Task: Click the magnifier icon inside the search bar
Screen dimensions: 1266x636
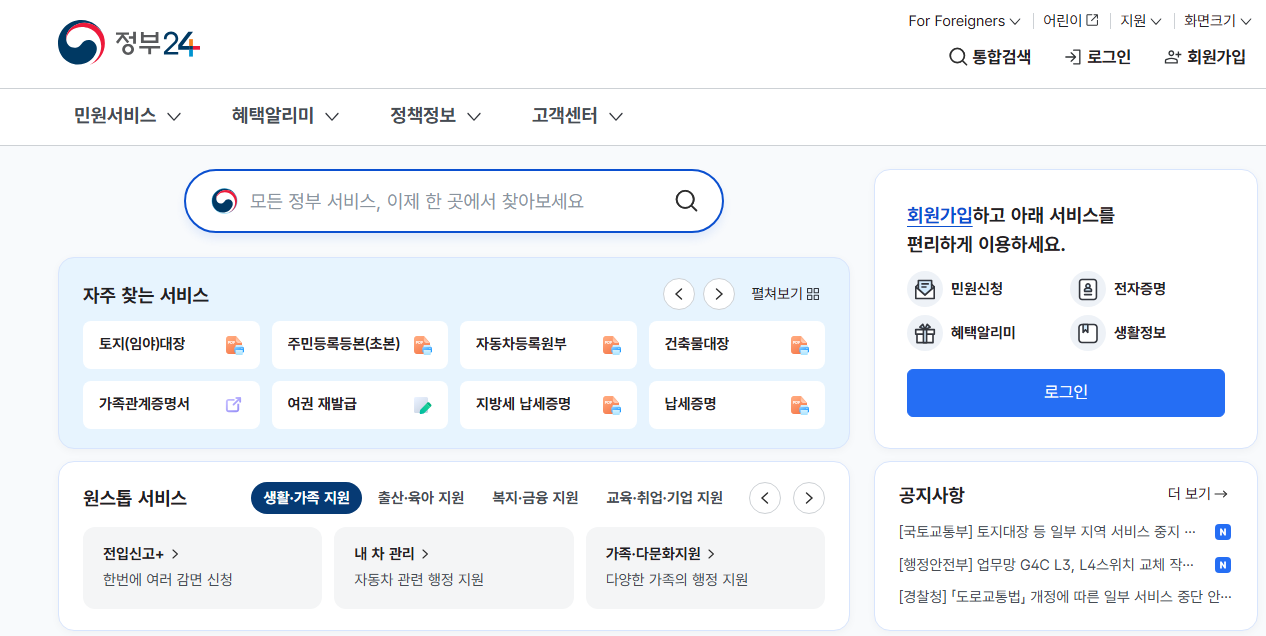Action: tap(686, 200)
